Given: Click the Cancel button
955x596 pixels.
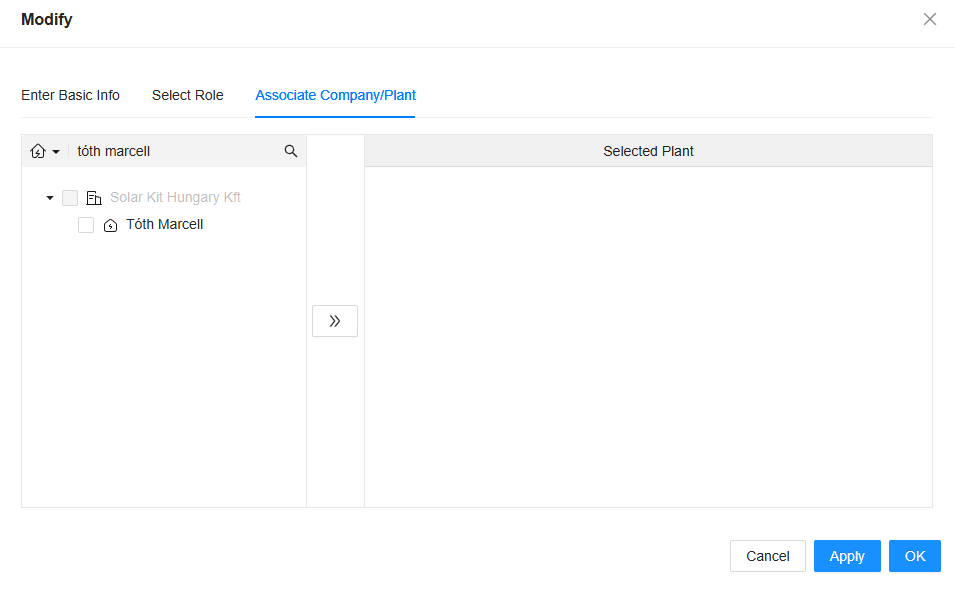Looking at the screenshot, I should (x=767, y=556).
